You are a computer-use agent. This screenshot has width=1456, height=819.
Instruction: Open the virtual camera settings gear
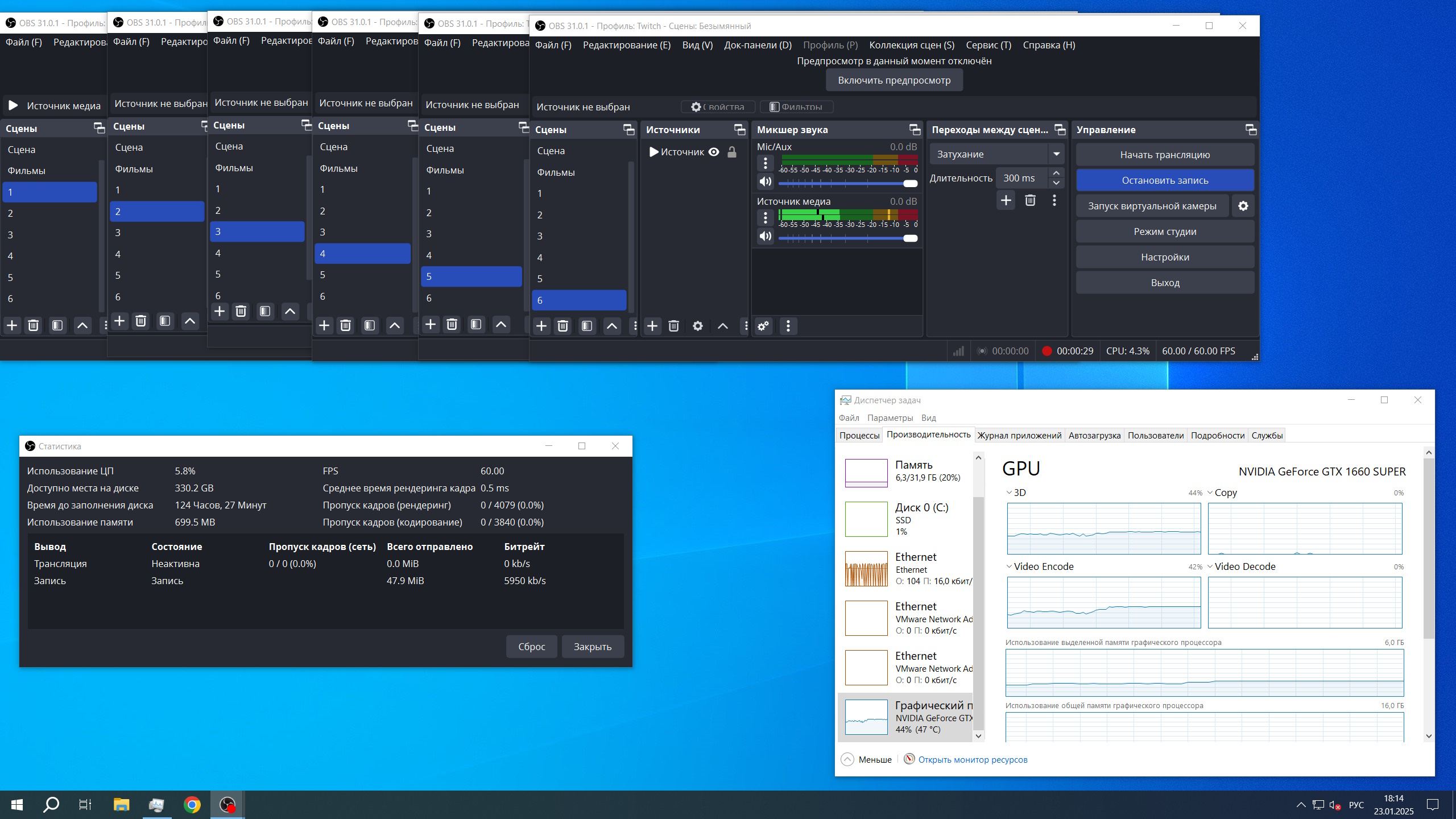pyautogui.click(x=1243, y=206)
